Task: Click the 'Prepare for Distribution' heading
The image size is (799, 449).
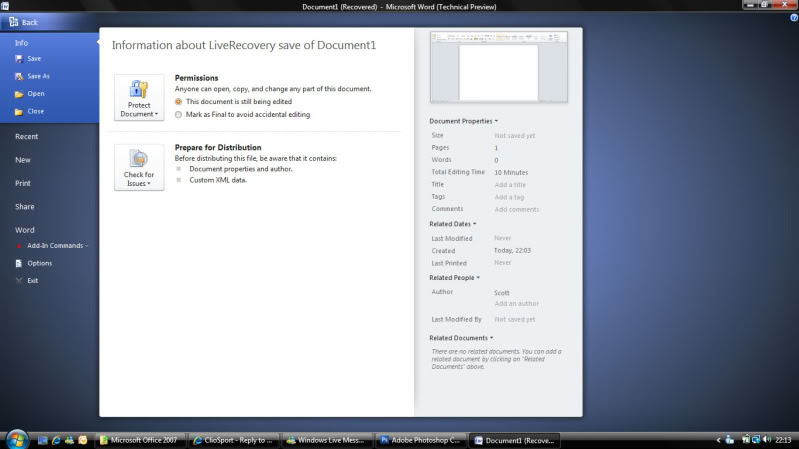Action: pos(218,147)
